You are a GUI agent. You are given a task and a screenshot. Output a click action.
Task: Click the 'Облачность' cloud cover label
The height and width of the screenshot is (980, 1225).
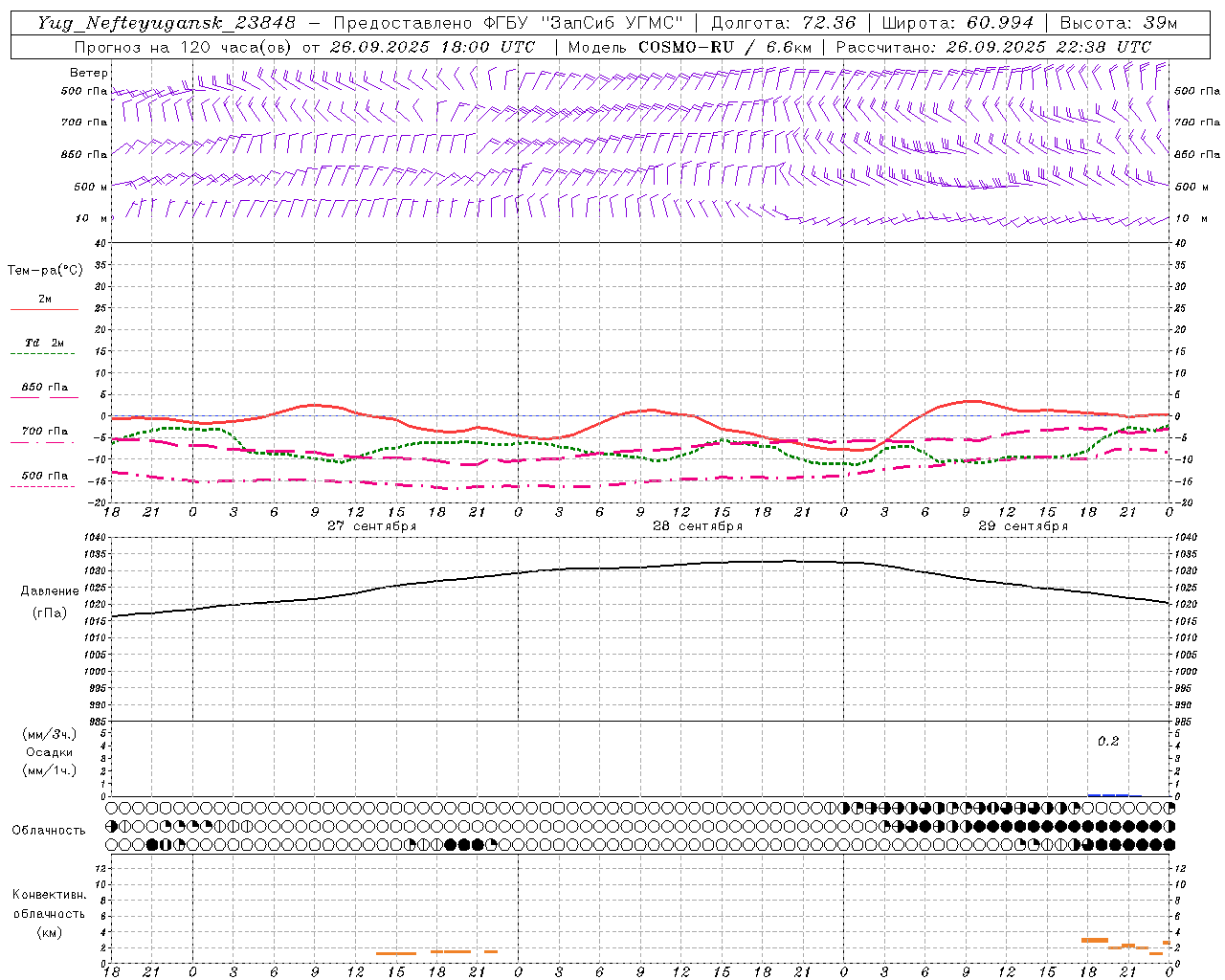pos(49,831)
